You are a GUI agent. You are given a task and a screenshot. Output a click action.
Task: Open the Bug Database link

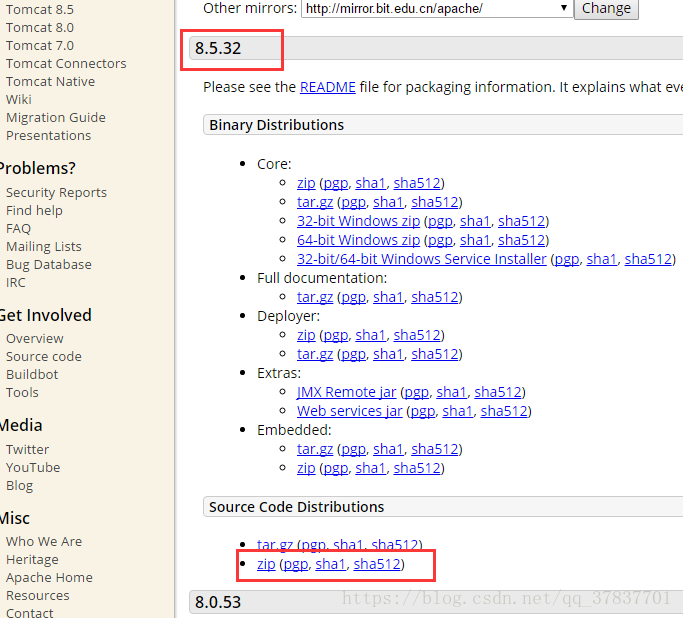point(49,264)
